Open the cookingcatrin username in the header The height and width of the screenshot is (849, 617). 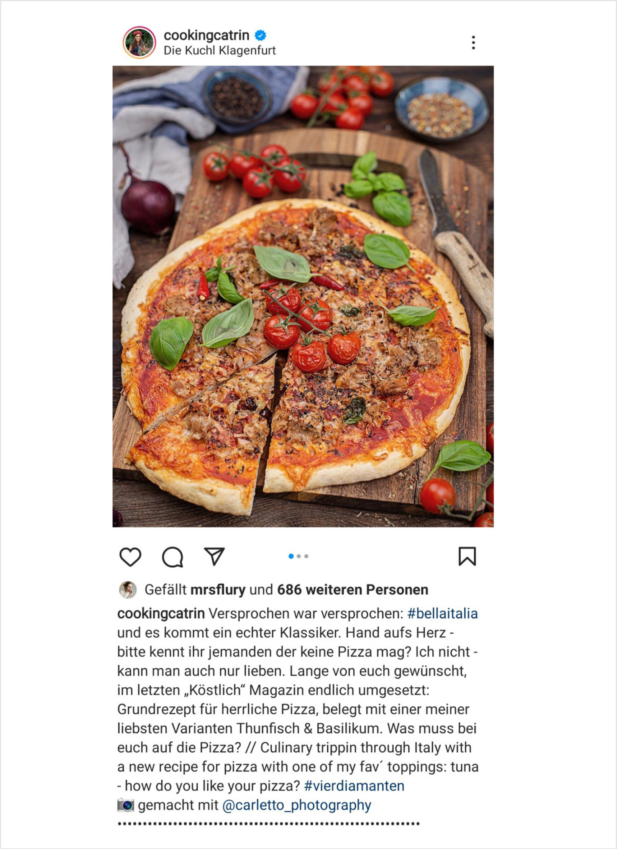pyautogui.click(x=206, y=35)
